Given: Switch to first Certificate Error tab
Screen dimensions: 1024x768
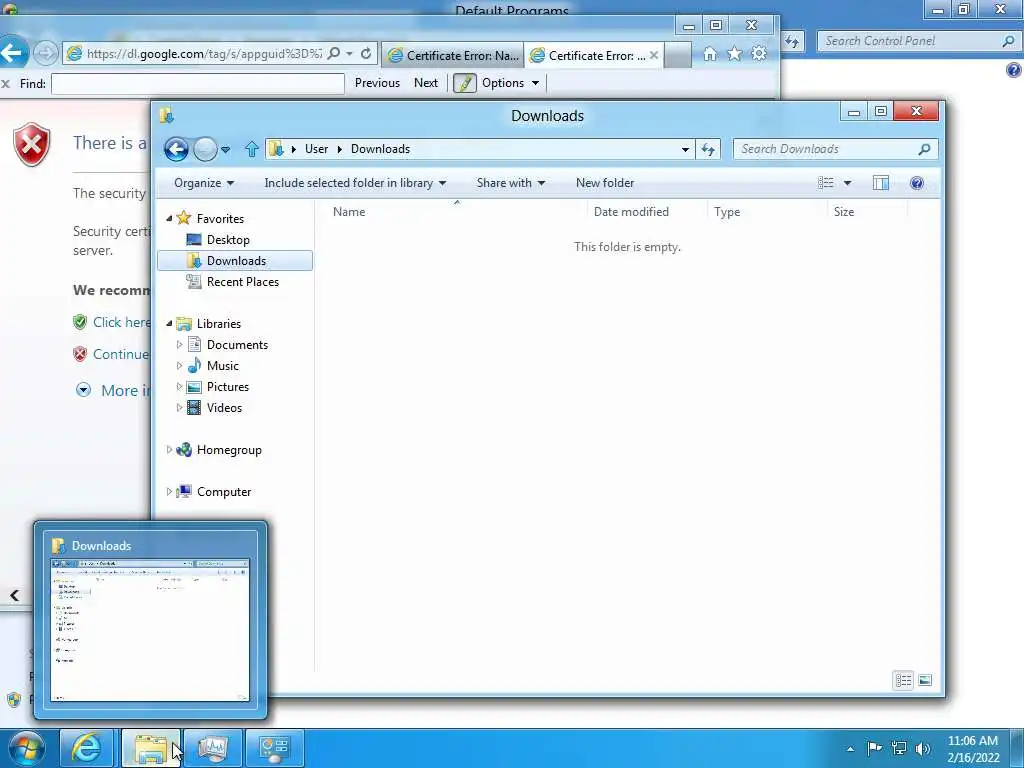Looking at the screenshot, I should (x=454, y=56).
